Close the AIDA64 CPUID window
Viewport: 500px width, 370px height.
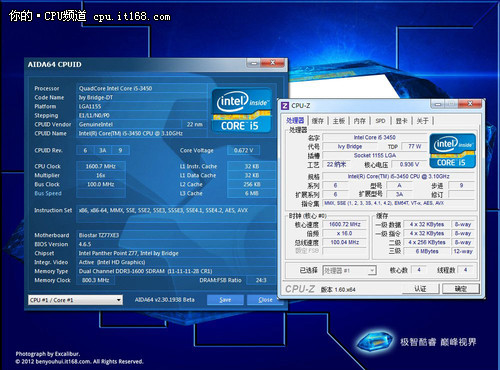273,63
